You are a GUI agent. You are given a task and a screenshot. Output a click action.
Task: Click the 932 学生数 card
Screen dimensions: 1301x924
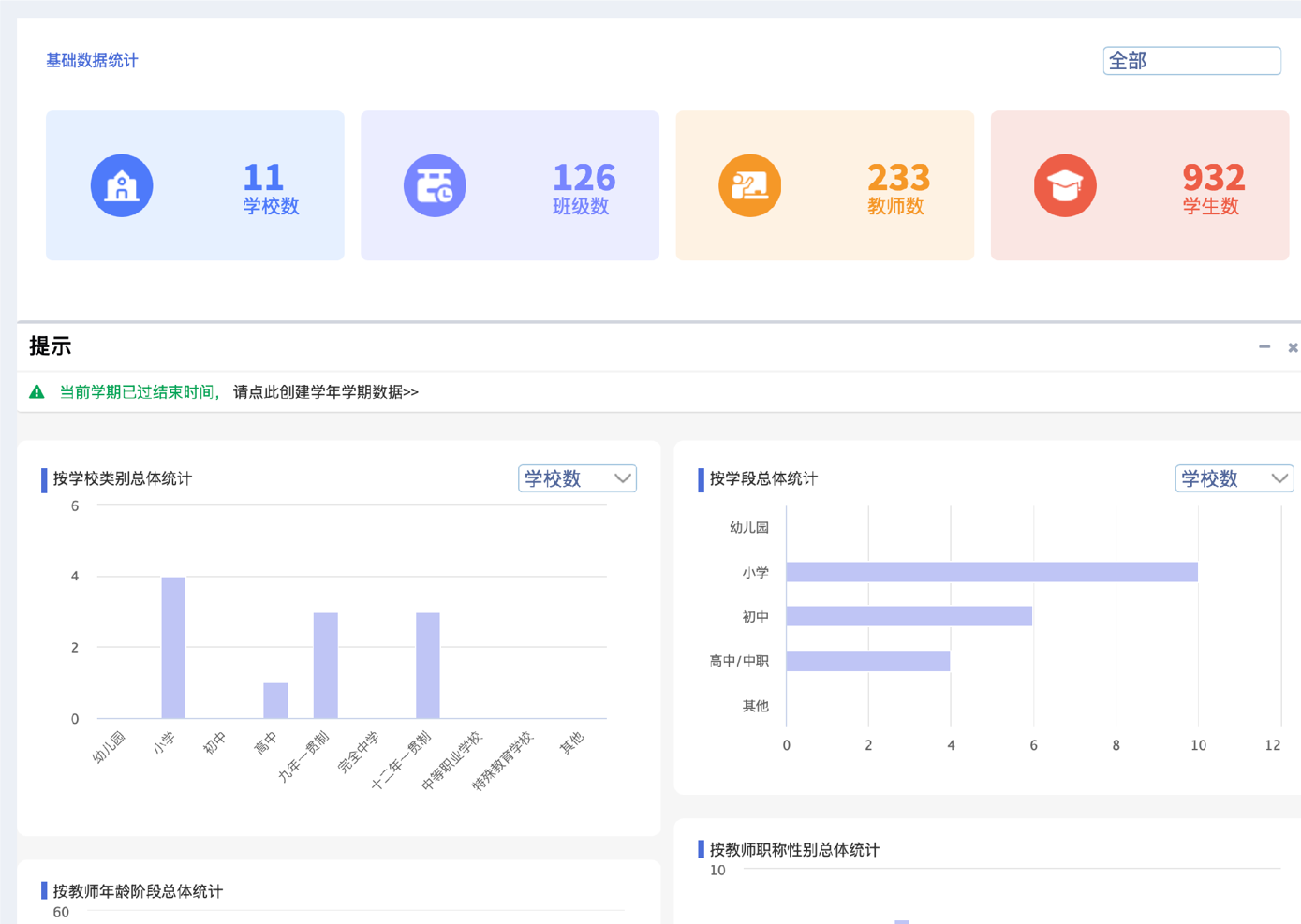pyautogui.click(x=1140, y=185)
